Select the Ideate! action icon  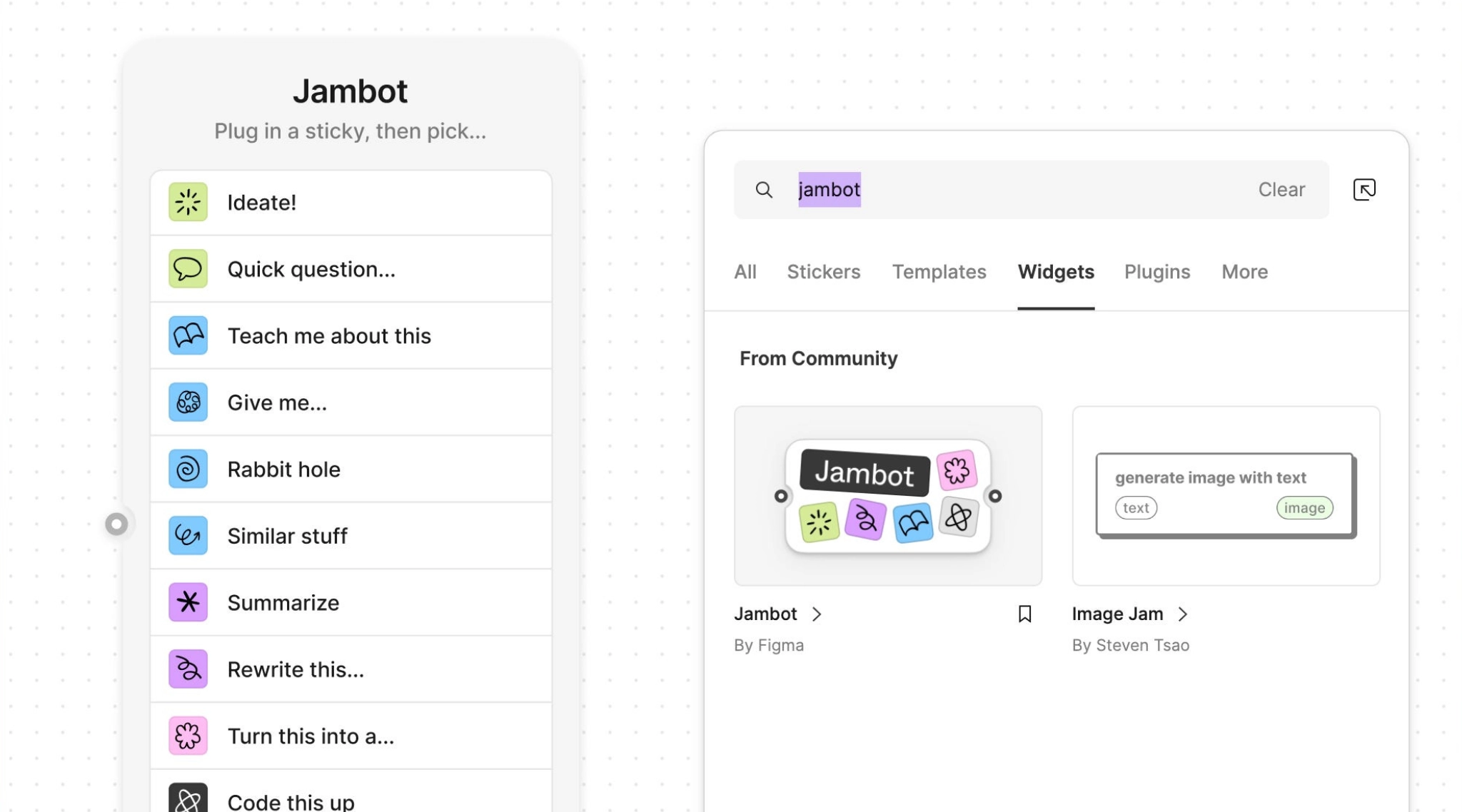[x=187, y=201]
